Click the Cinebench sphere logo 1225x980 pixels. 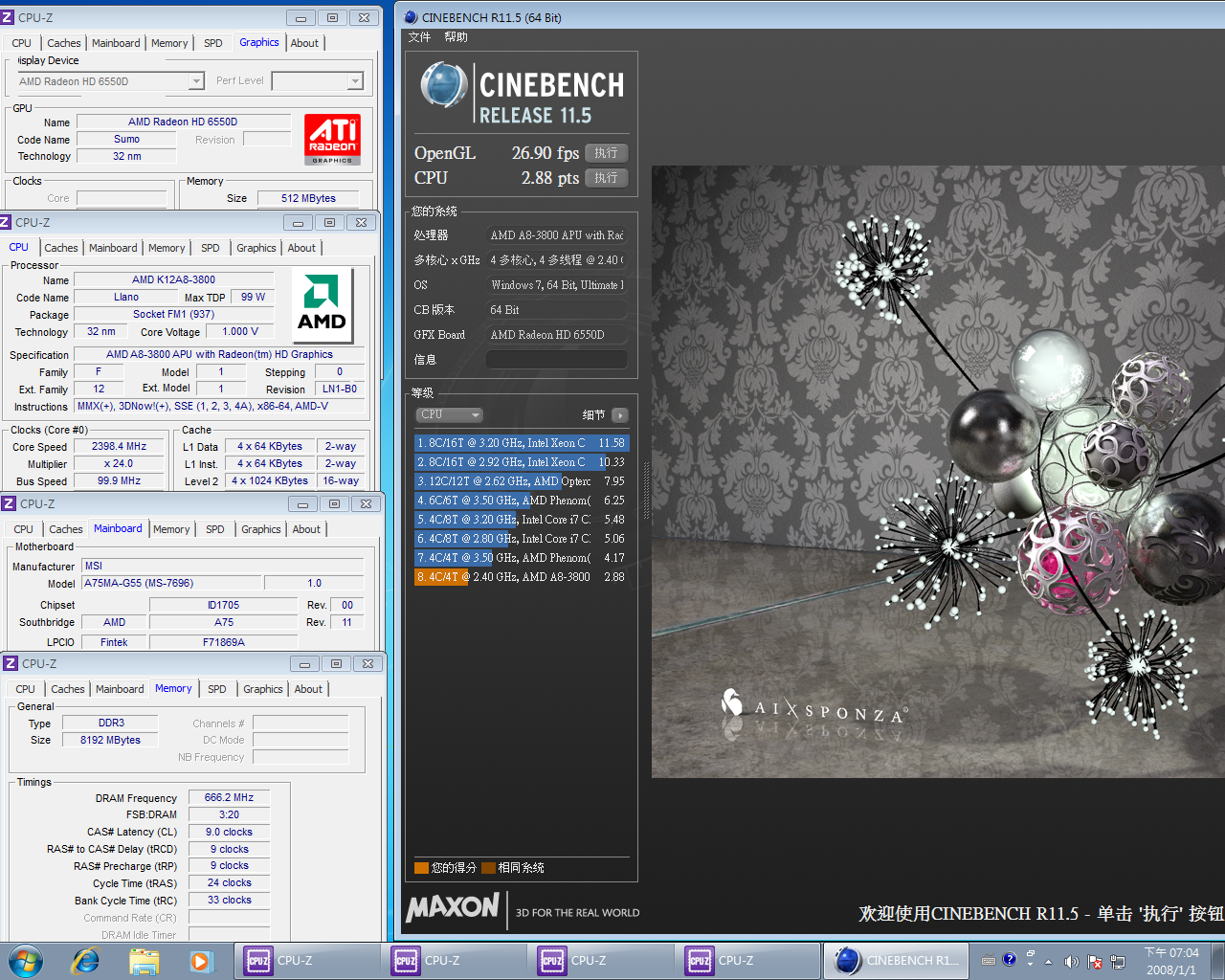point(443,85)
